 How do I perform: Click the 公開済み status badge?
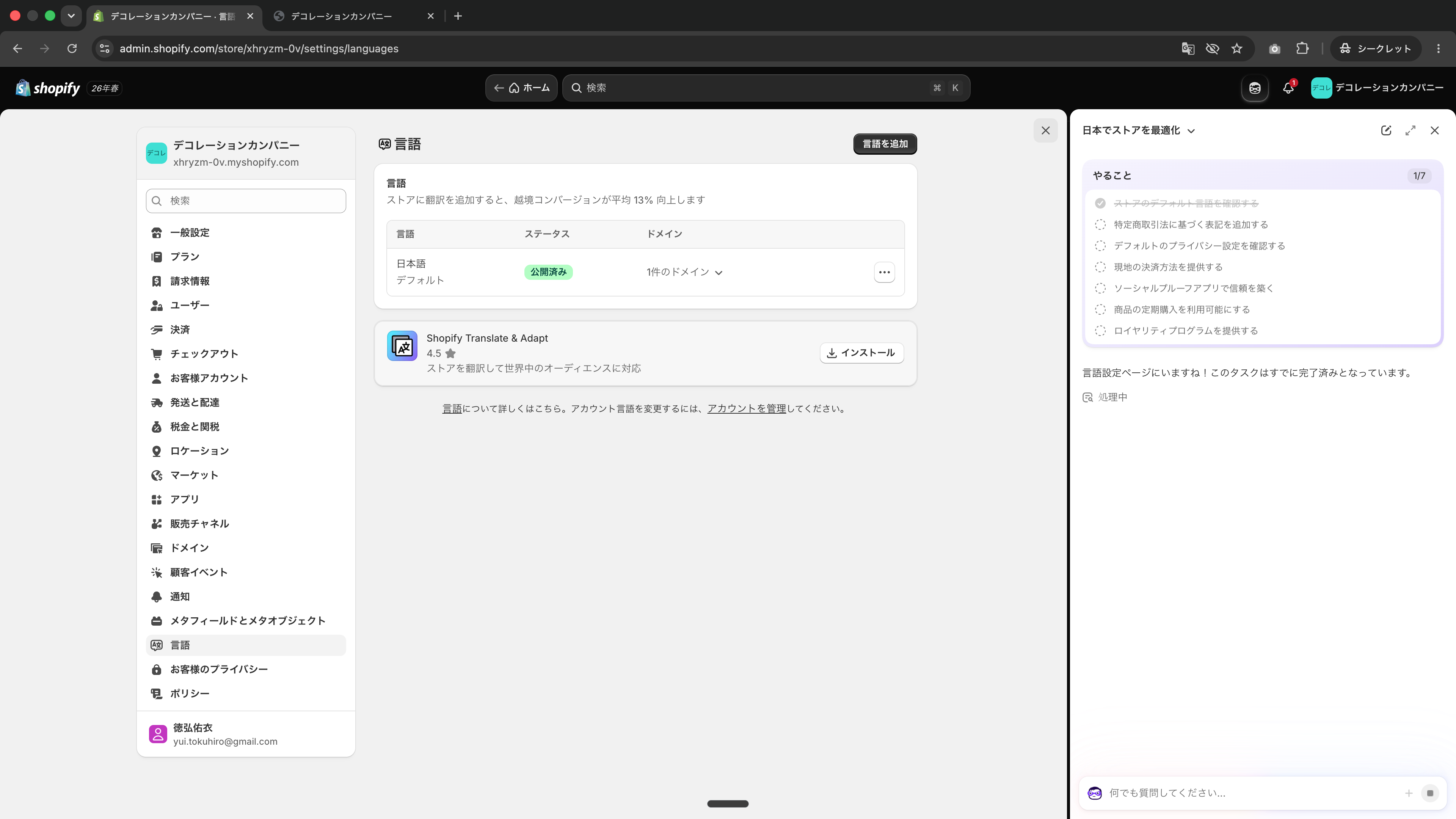pos(548,273)
